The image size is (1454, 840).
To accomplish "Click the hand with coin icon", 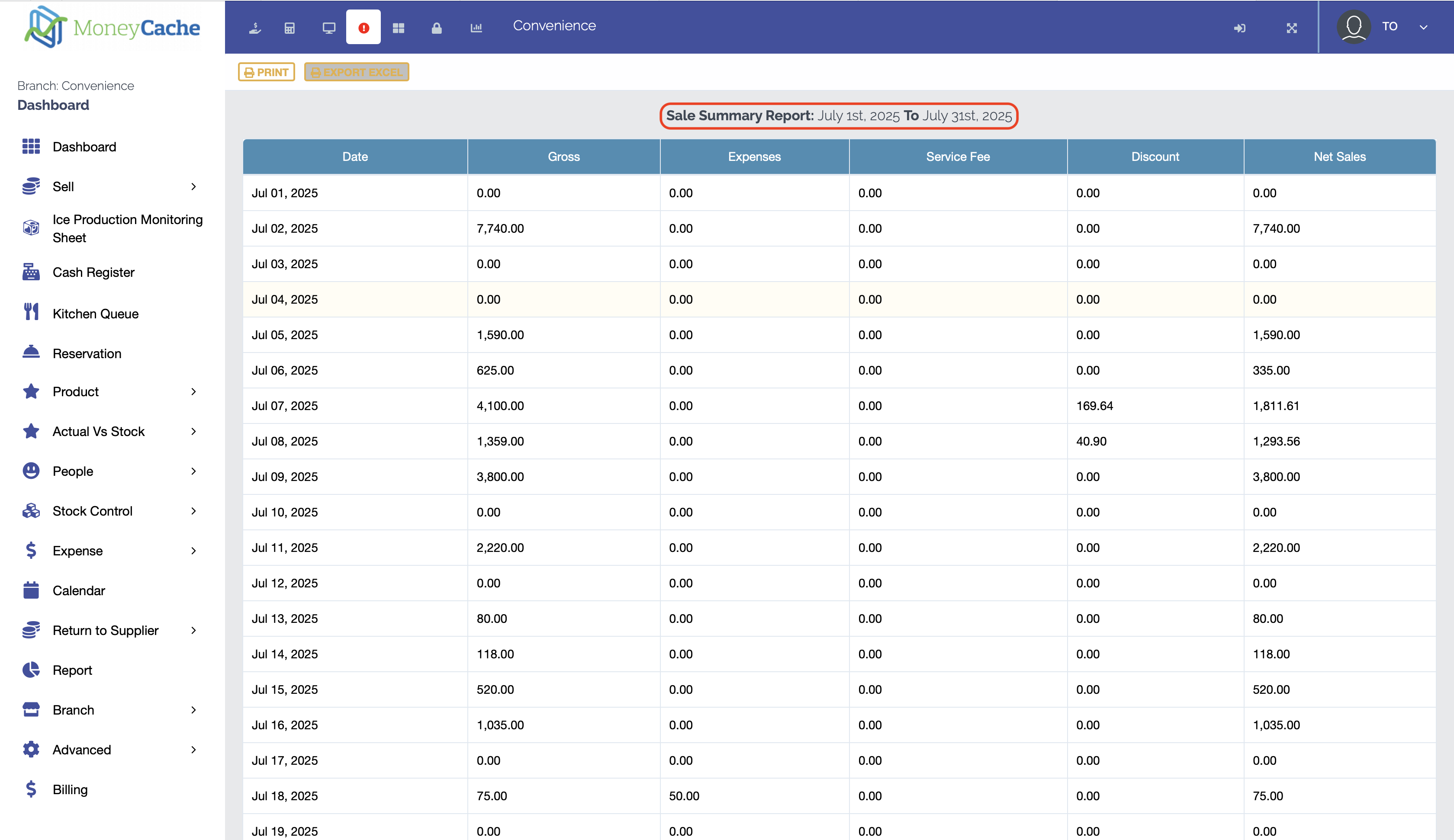I will [255, 28].
